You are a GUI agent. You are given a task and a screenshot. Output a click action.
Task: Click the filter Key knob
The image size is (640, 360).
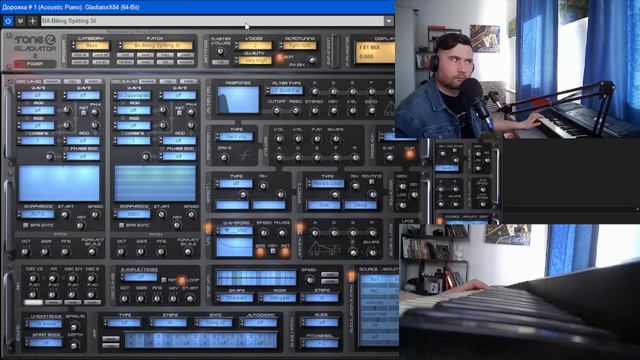(333, 111)
